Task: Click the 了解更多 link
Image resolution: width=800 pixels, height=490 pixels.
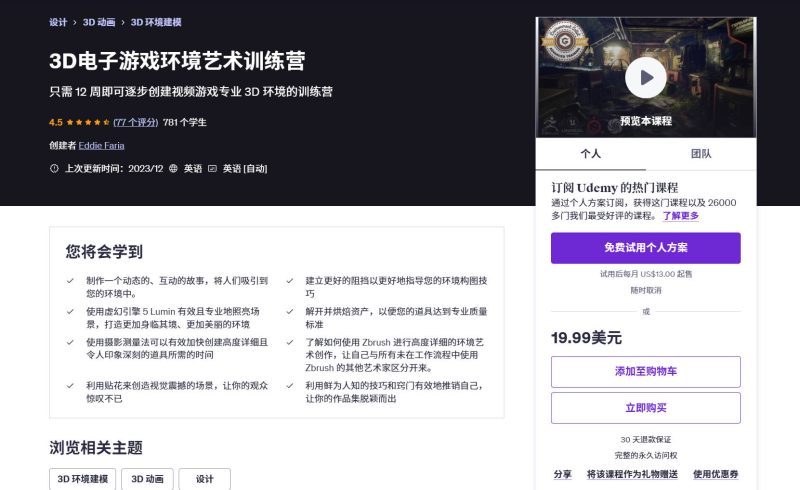Action: [x=681, y=215]
